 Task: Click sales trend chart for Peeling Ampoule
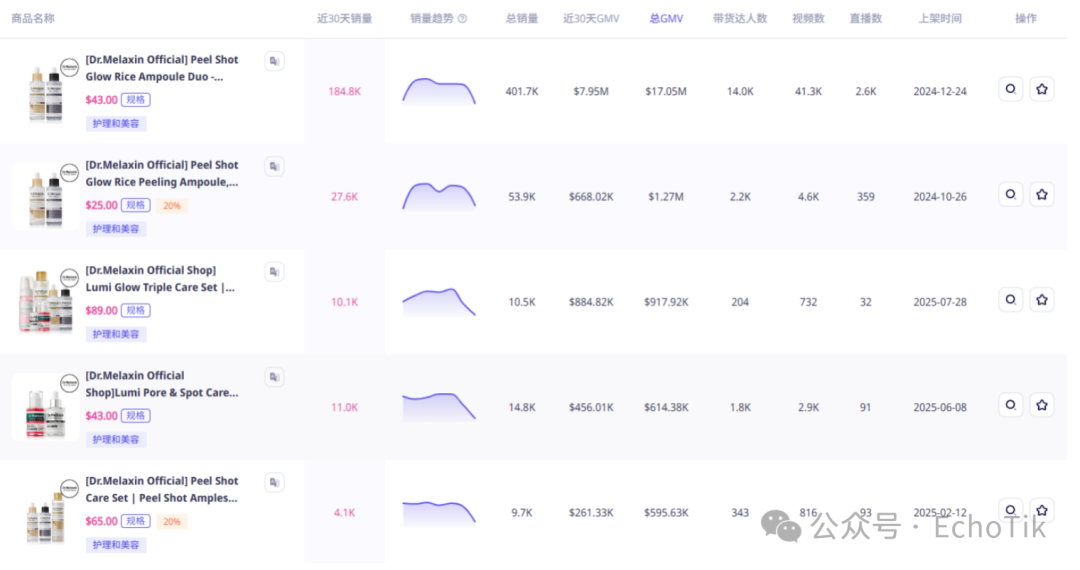pos(439,197)
